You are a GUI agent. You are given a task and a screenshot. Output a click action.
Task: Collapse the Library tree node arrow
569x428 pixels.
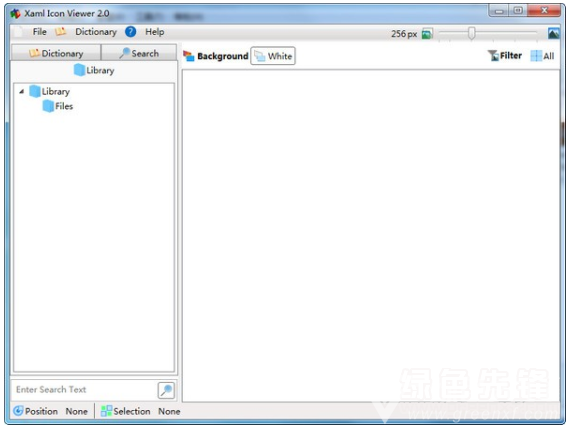[x=21, y=91]
